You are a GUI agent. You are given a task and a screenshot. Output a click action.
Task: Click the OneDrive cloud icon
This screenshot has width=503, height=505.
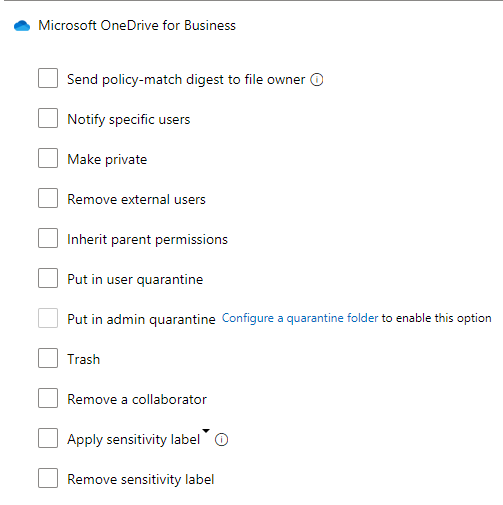(22, 26)
